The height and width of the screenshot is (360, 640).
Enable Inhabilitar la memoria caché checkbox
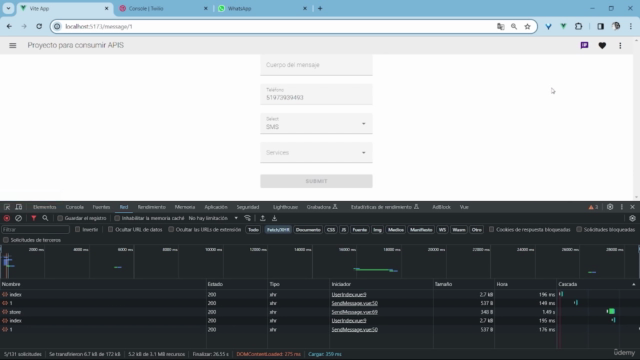coord(117,218)
